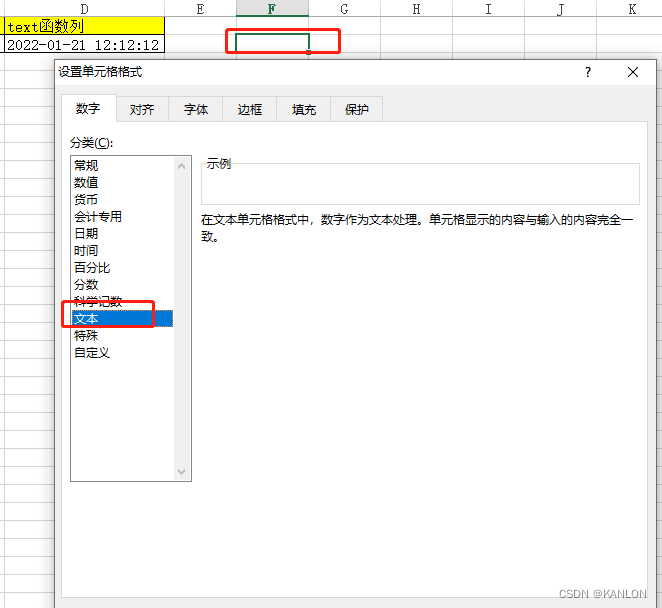Select 数值 category
The height and width of the screenshot is (608, 662).
tap(122, 182)
